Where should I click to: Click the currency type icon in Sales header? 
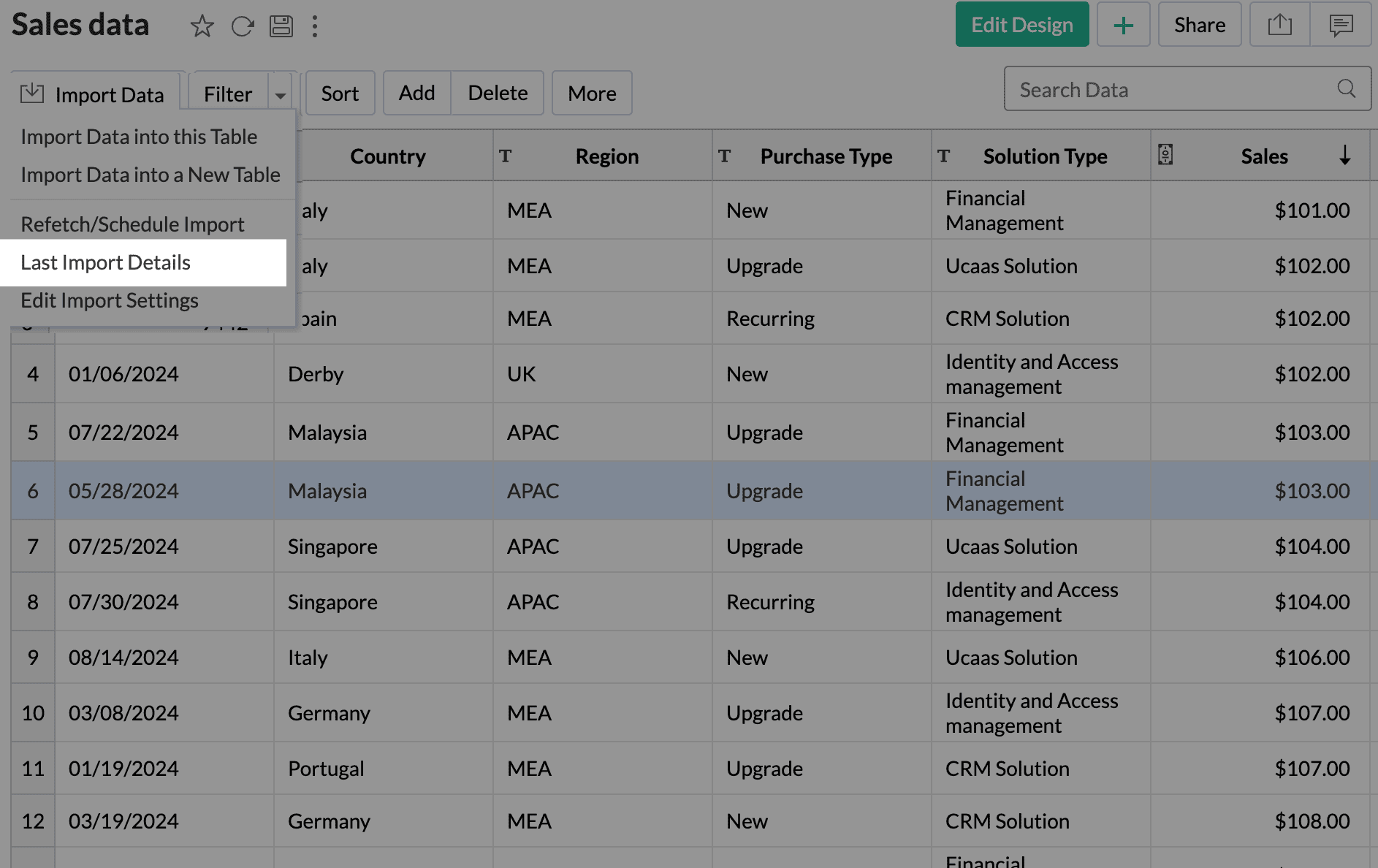pos(1165,155)
